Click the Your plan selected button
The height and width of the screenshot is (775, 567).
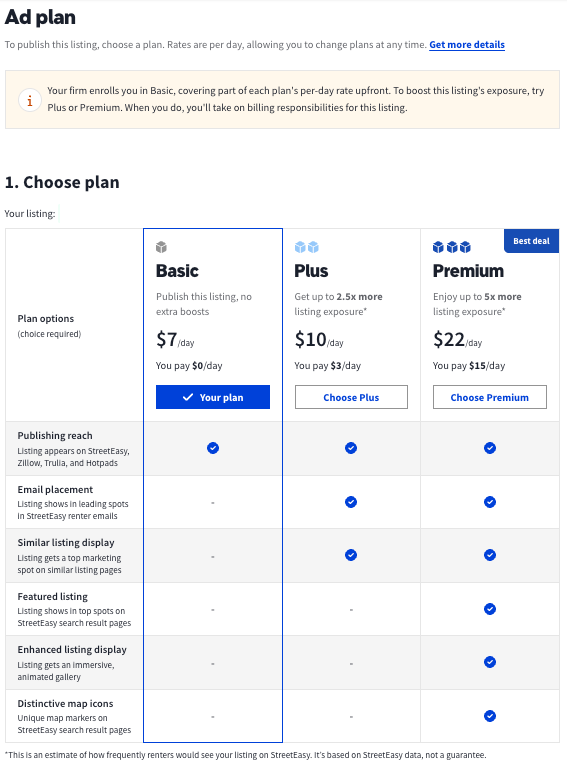point(213,397)
